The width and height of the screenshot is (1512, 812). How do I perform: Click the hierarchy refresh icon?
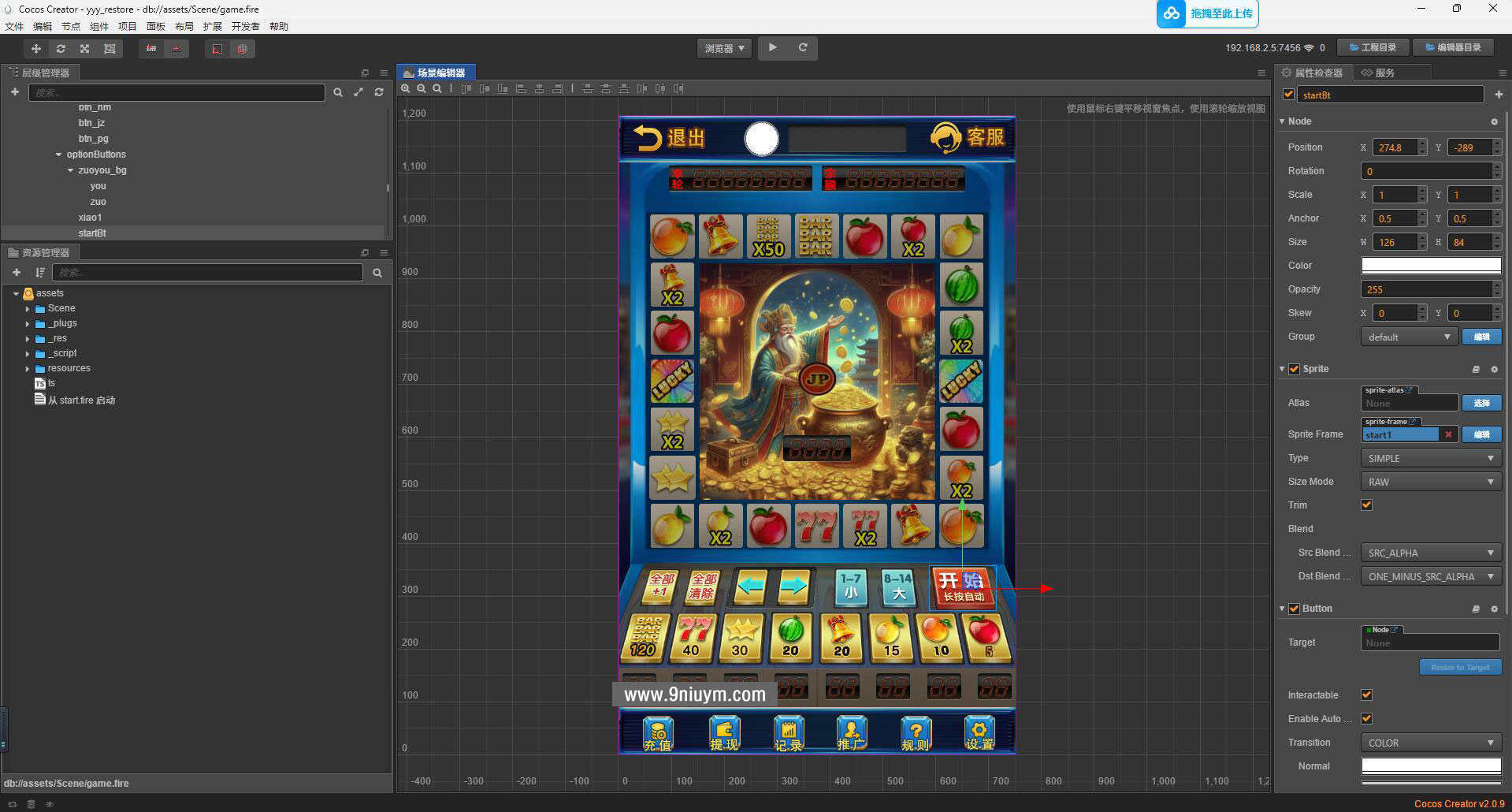point(379,92)
